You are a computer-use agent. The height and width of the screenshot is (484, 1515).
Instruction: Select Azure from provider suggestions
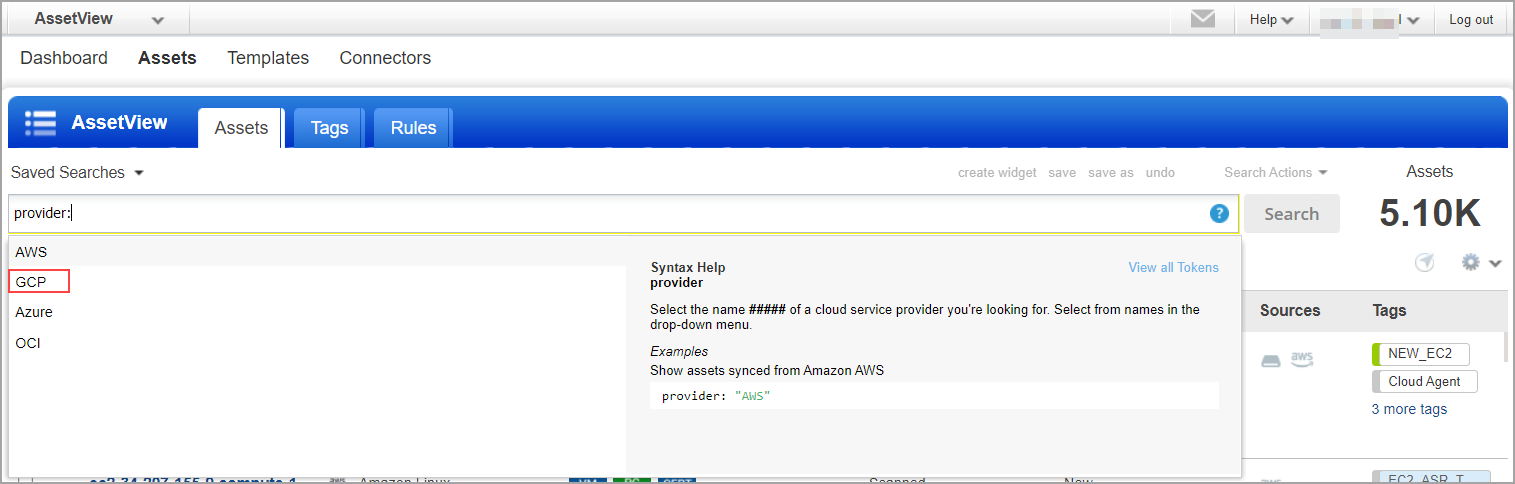point(317,312)
